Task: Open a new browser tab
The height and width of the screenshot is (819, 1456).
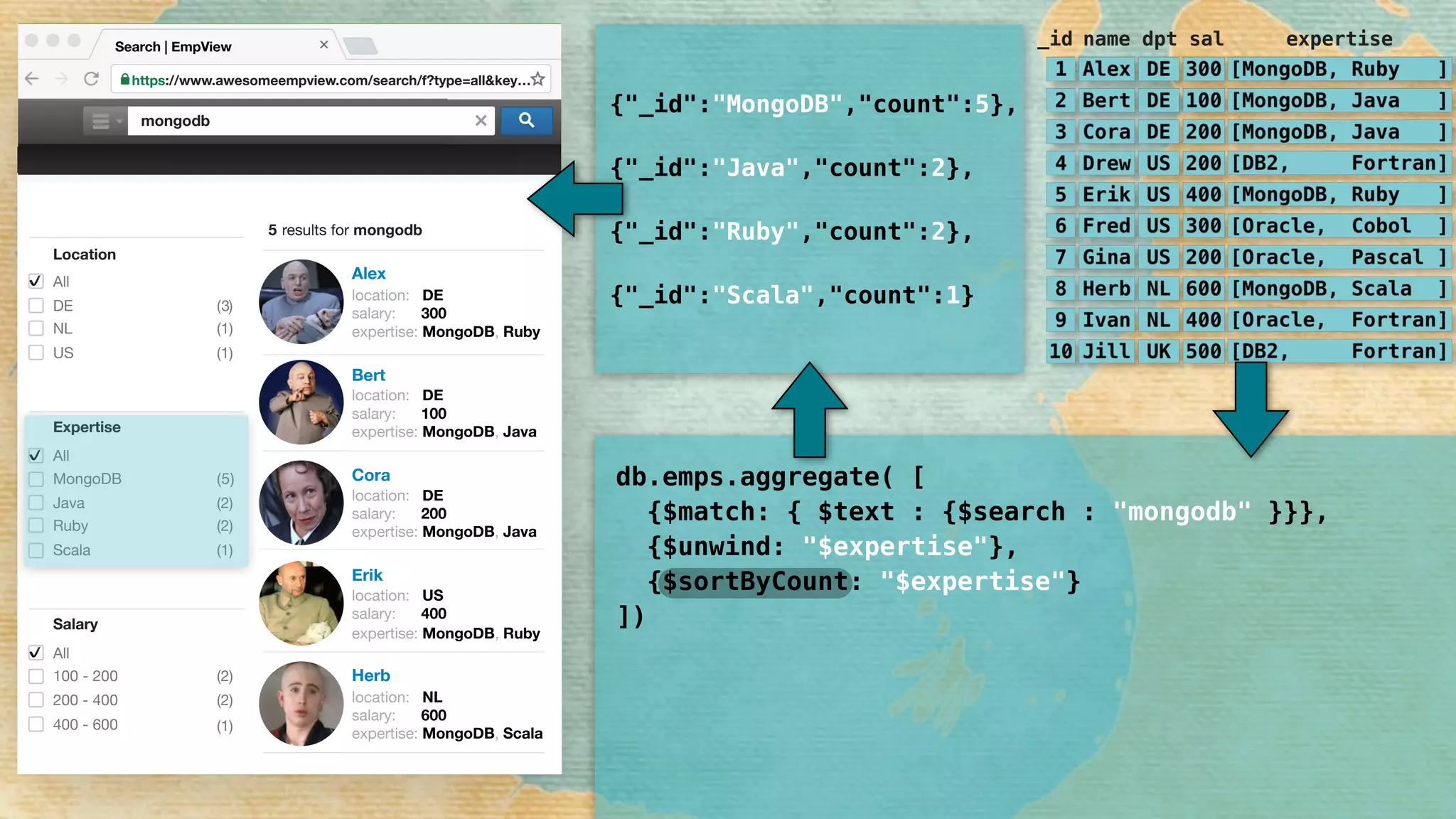Action: pyautogui.click(x=360, y=46)
